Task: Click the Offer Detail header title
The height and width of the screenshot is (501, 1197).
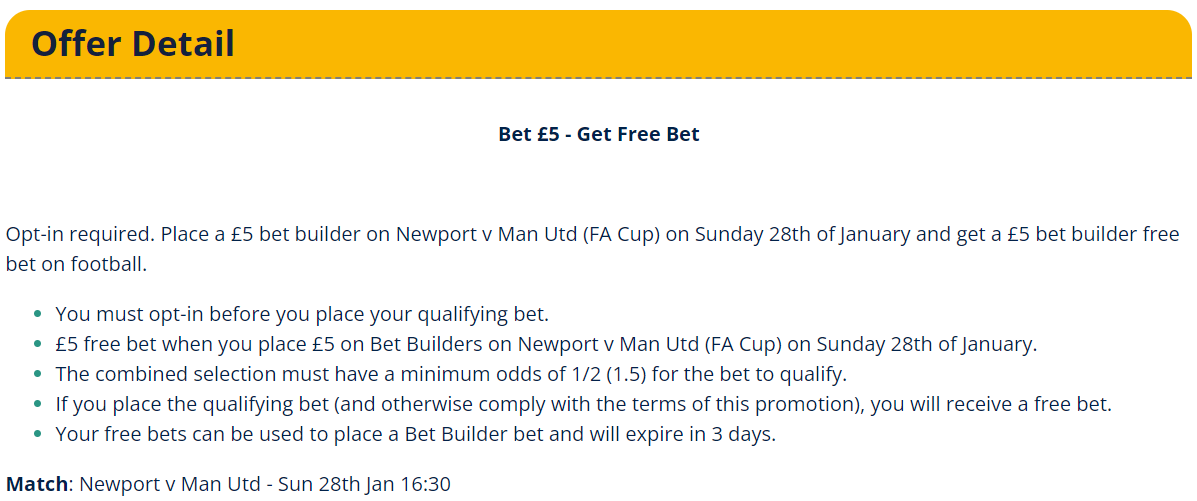Action: (133, 44)
